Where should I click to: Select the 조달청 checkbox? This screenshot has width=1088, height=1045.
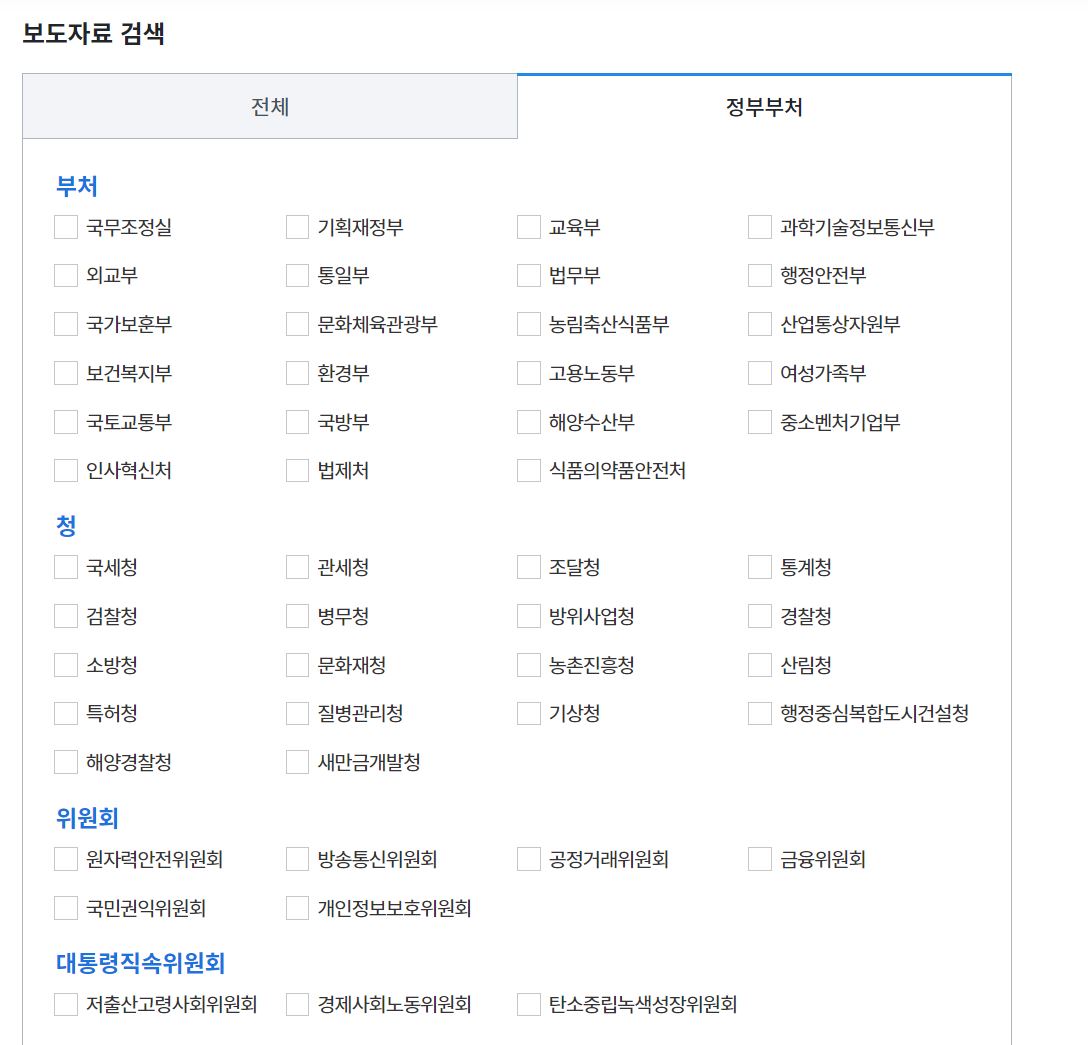click(x=529, y=567)
